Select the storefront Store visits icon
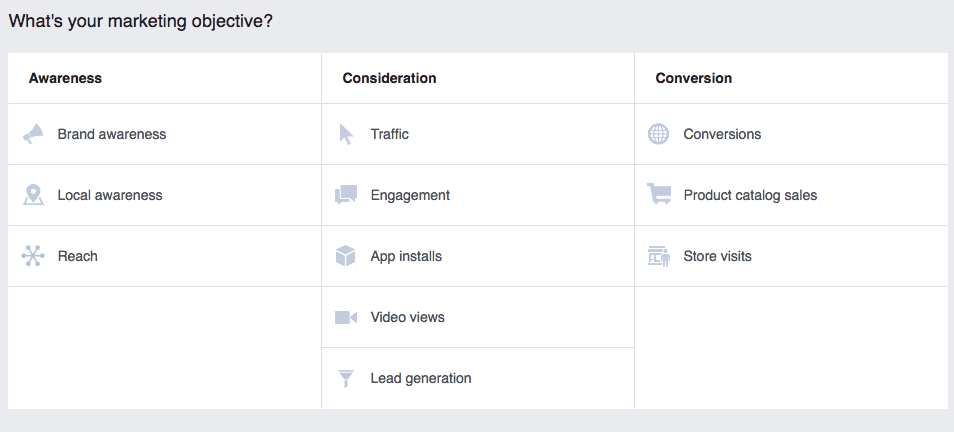Screen dimensions: 954x432 [659, 256]
